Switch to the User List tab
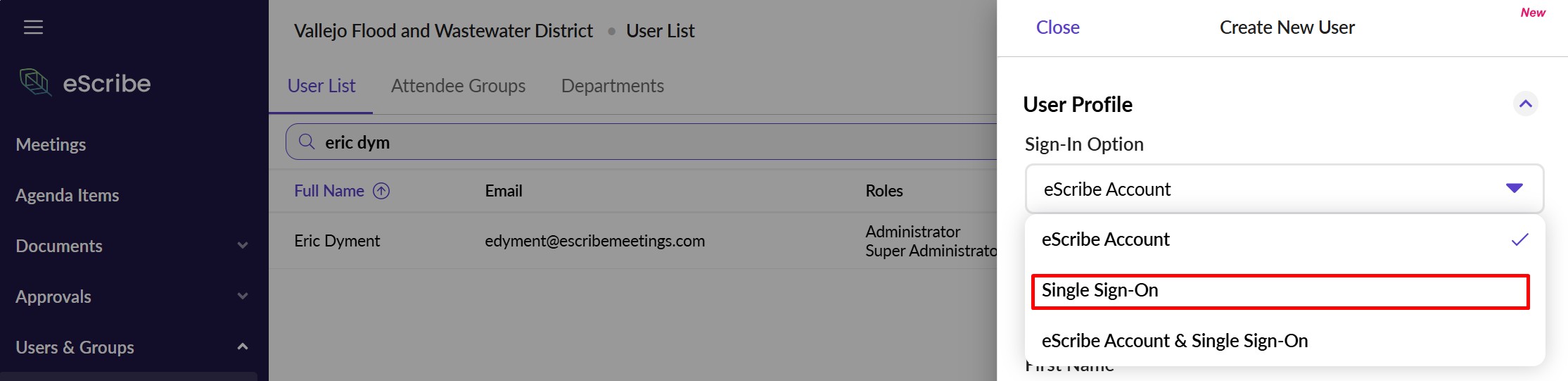 321,86
